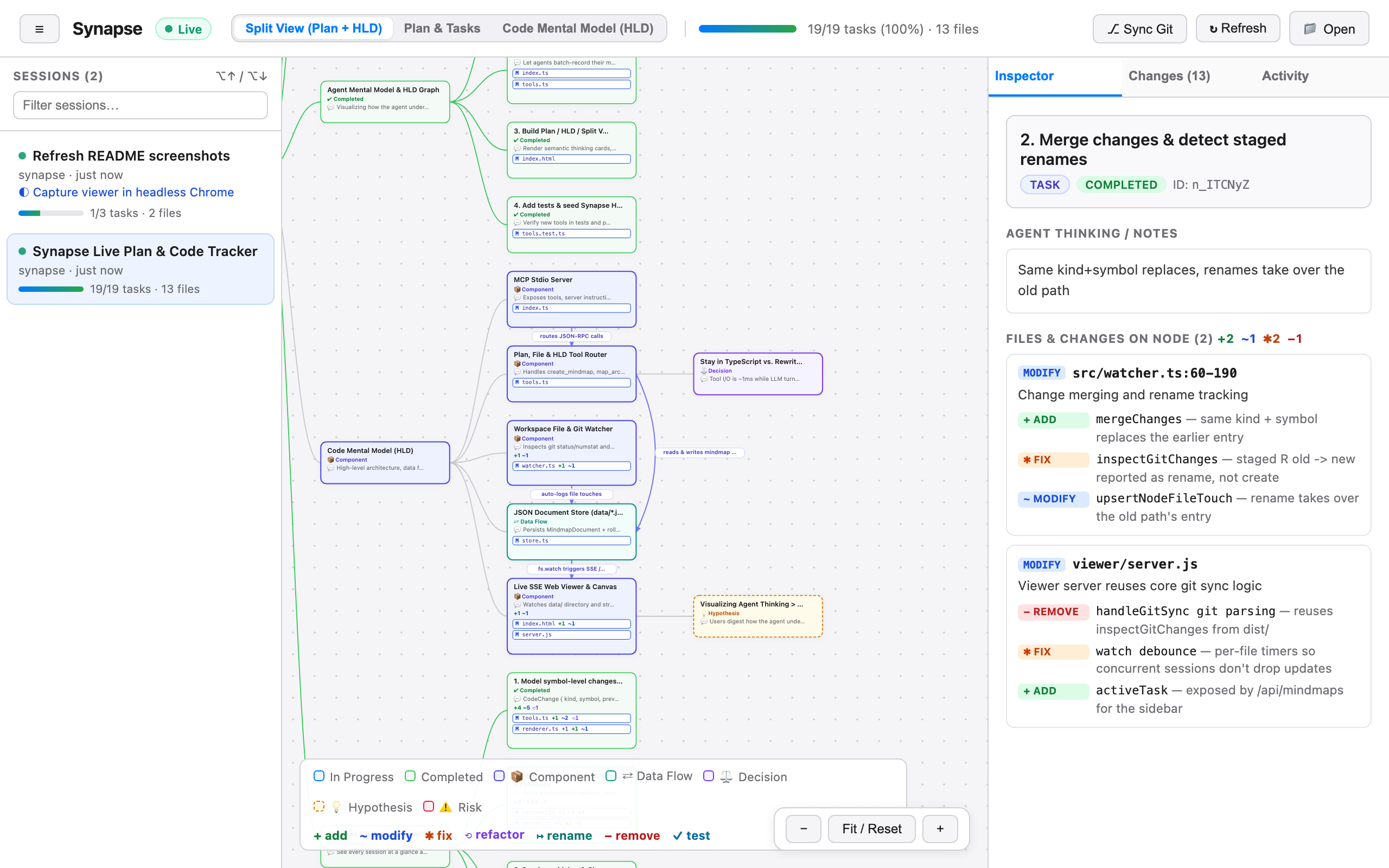Switch to Split View (Plan + HLD) tab
1389x868 pixels.
click(314, 28)
